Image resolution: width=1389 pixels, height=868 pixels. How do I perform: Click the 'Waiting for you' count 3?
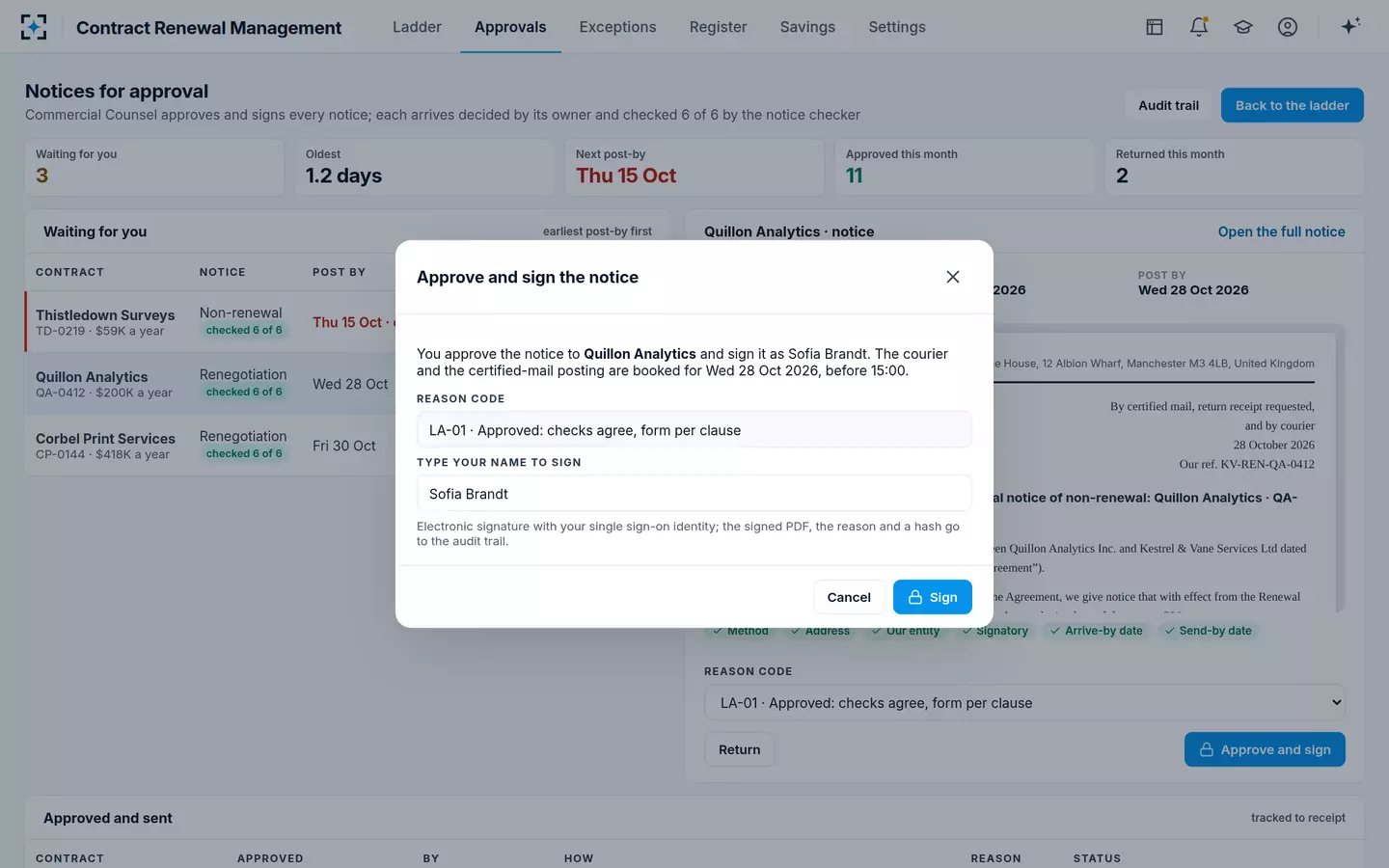pyautogui.click(x=41, y=176)
